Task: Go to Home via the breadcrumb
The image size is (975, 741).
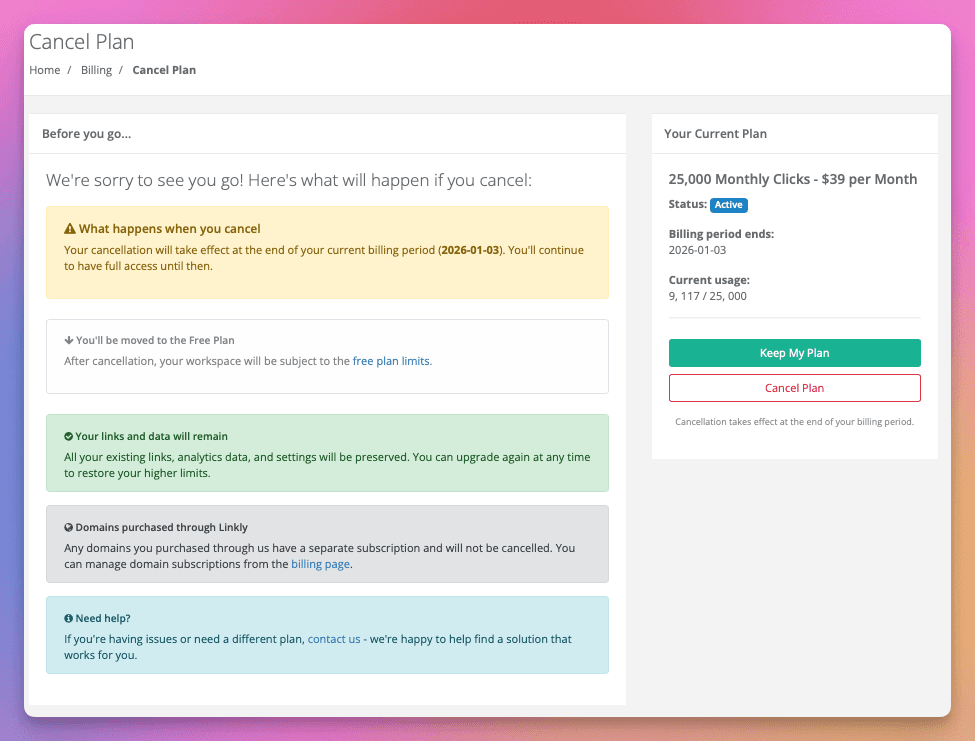Action: 45,70
